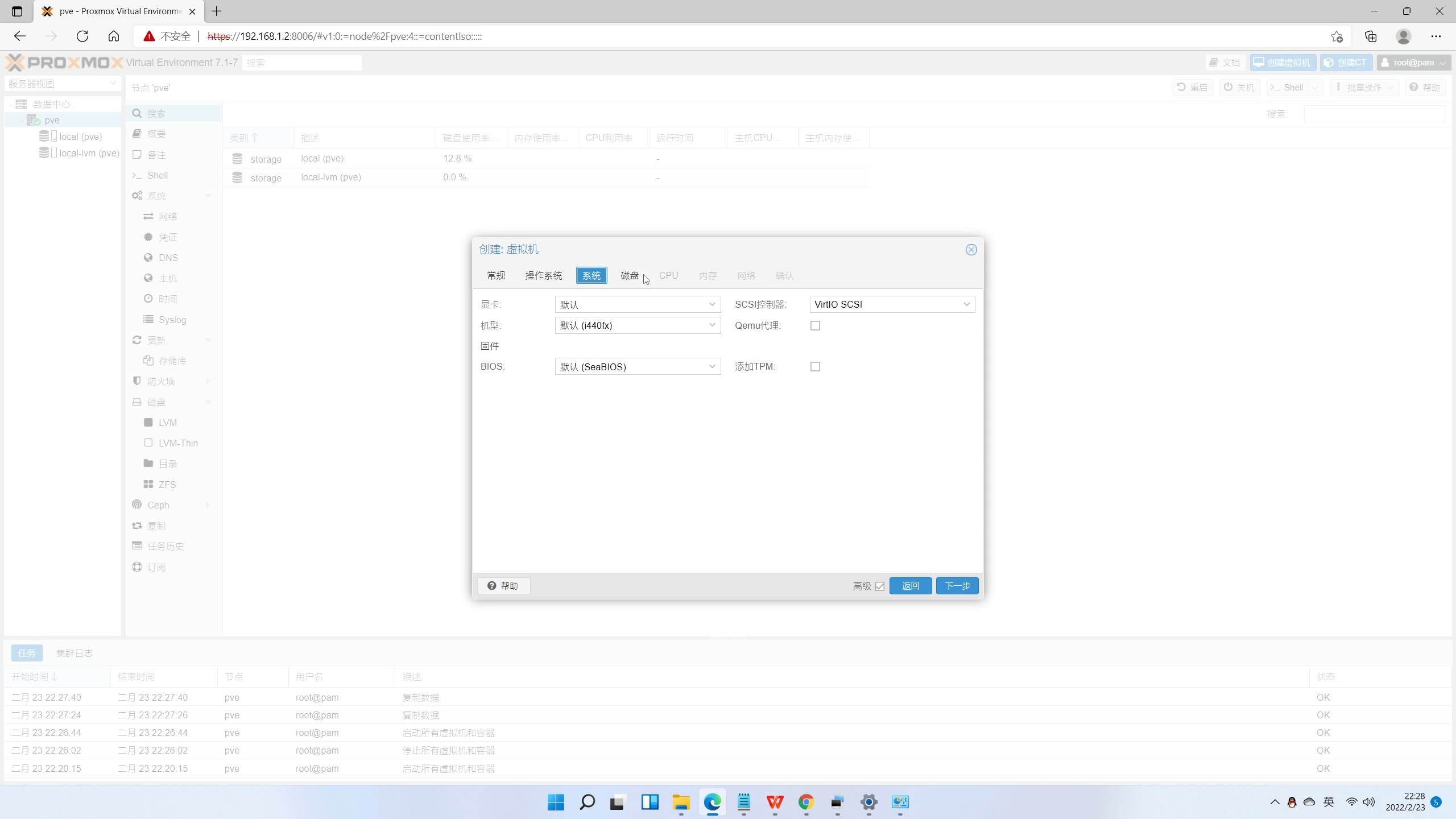Close the Create VM dialog with the X icon
Image resolution: width=1456 pixels, height=819 pixels.
[x=971, y=250]
